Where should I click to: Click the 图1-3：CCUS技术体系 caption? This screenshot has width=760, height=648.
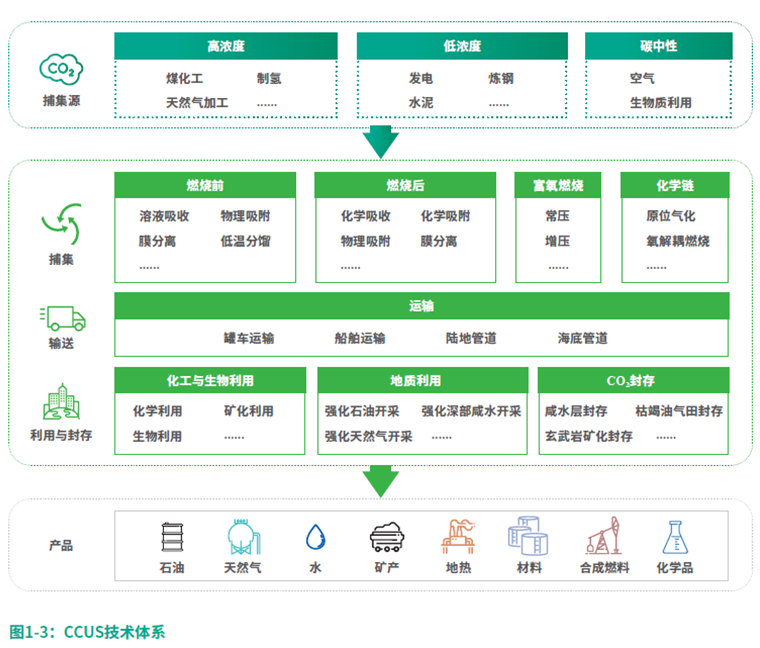(x=87, y=631)
